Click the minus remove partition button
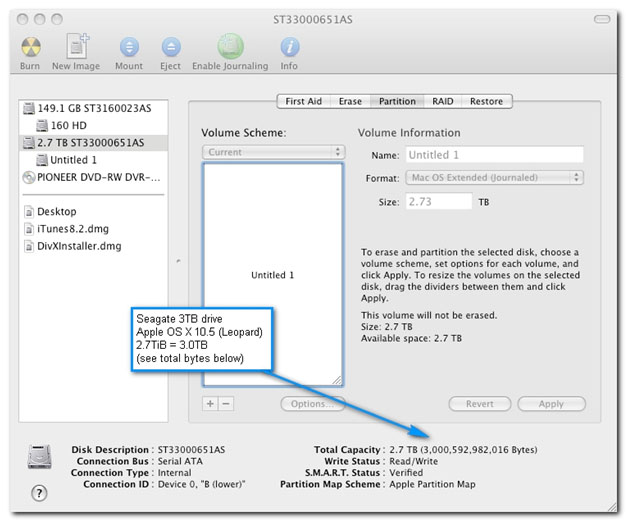This screenshot has height=523, width=628. 226,404
